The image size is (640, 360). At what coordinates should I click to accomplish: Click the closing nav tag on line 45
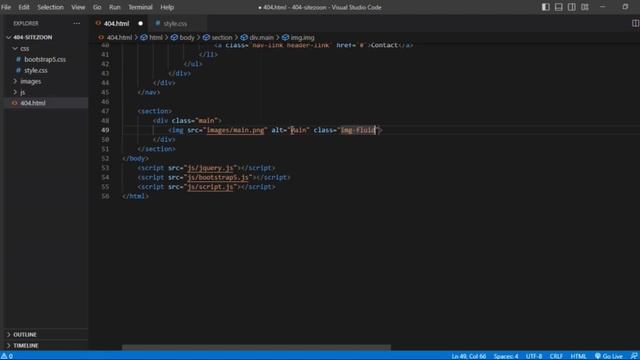[149, 92]
